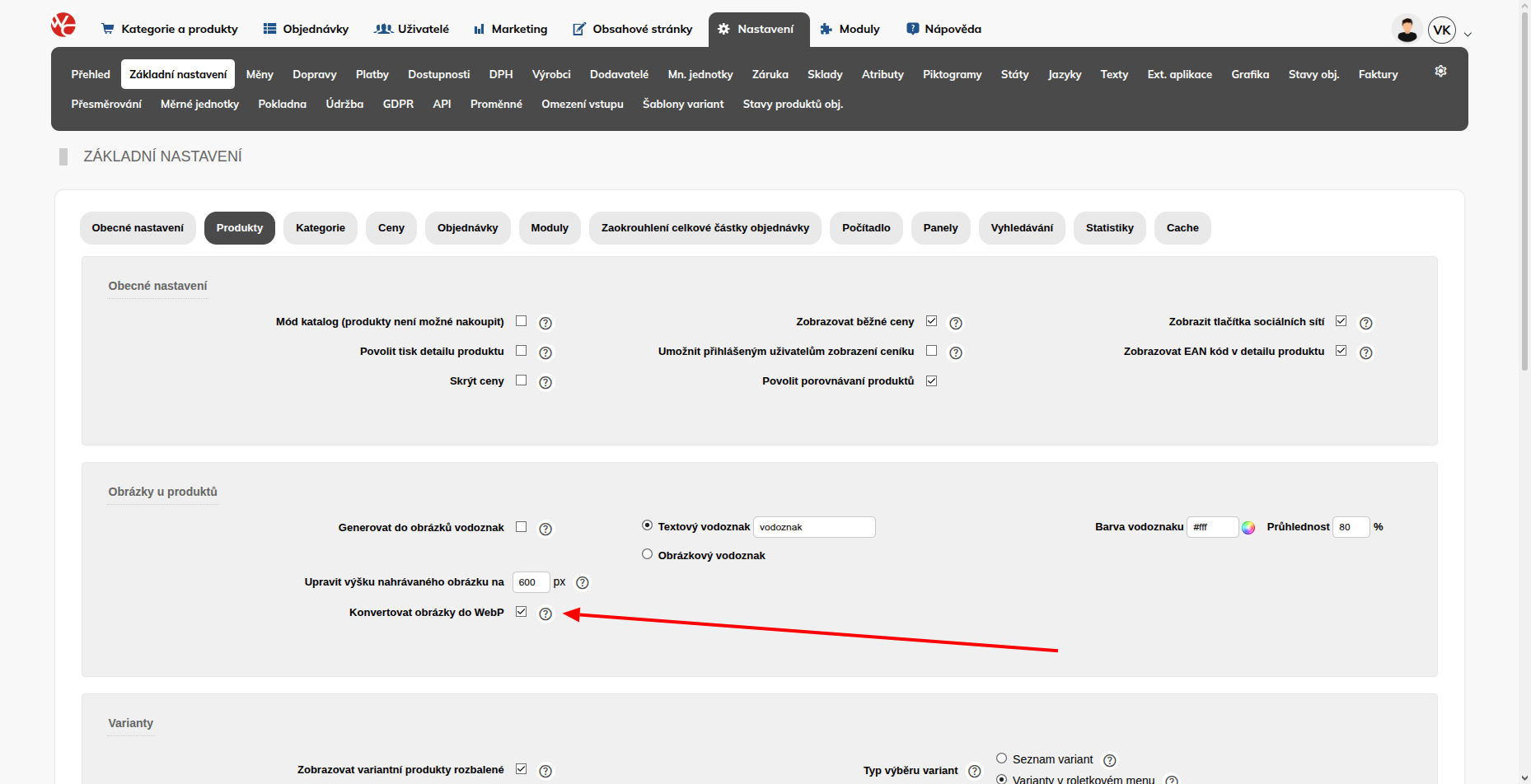Show help for Zobrazovat EAN kód
The image size is (1531, 784).
point(1366,352)
